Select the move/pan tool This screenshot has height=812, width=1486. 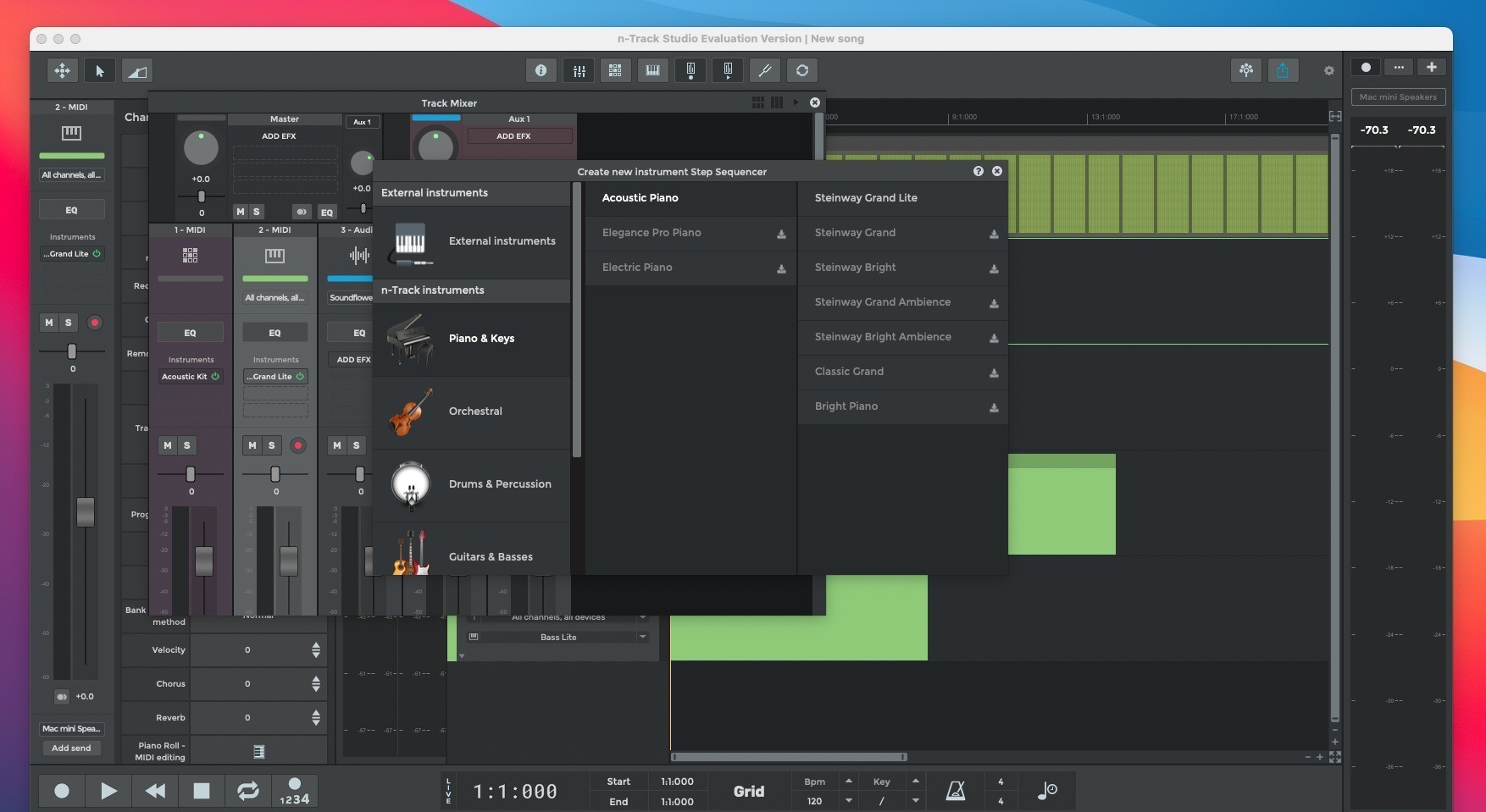(63, 71)
